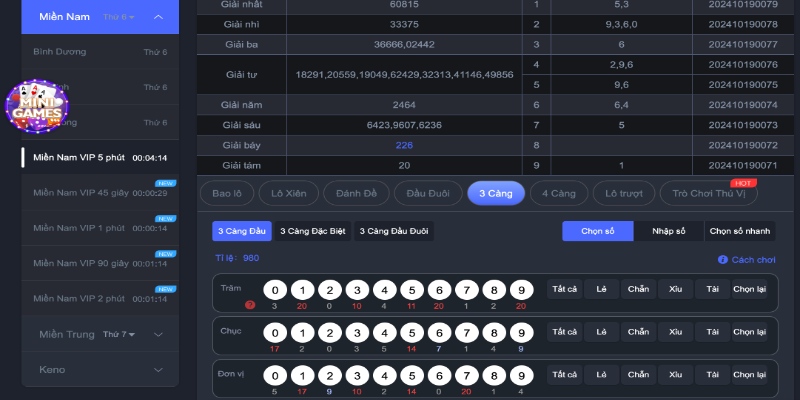The width and height of the screenshot is (800, 400).
Task: Select number ball 7 in Chục row
Action: 465,333
